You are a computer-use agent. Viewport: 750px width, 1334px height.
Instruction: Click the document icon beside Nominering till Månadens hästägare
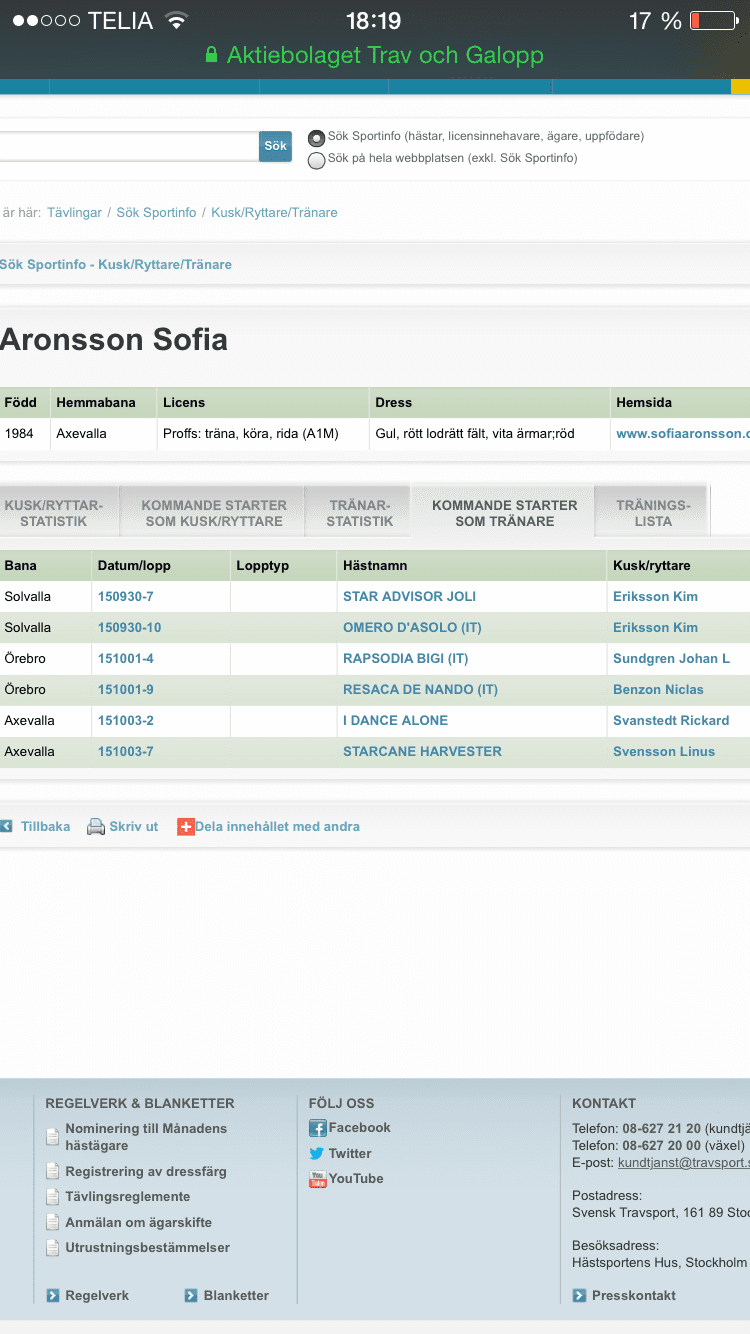53,1137
